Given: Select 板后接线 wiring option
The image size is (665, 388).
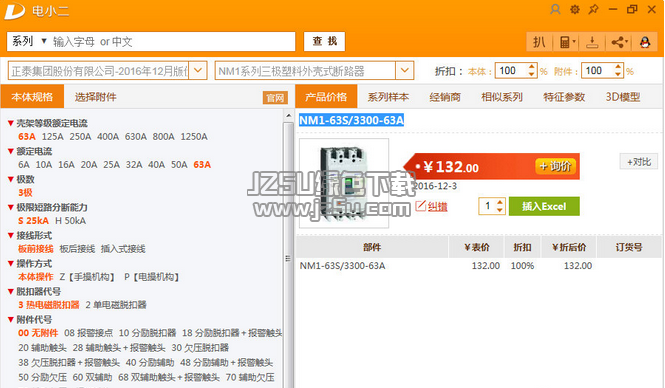Looking at the screenshot, I should coord(77,249).
